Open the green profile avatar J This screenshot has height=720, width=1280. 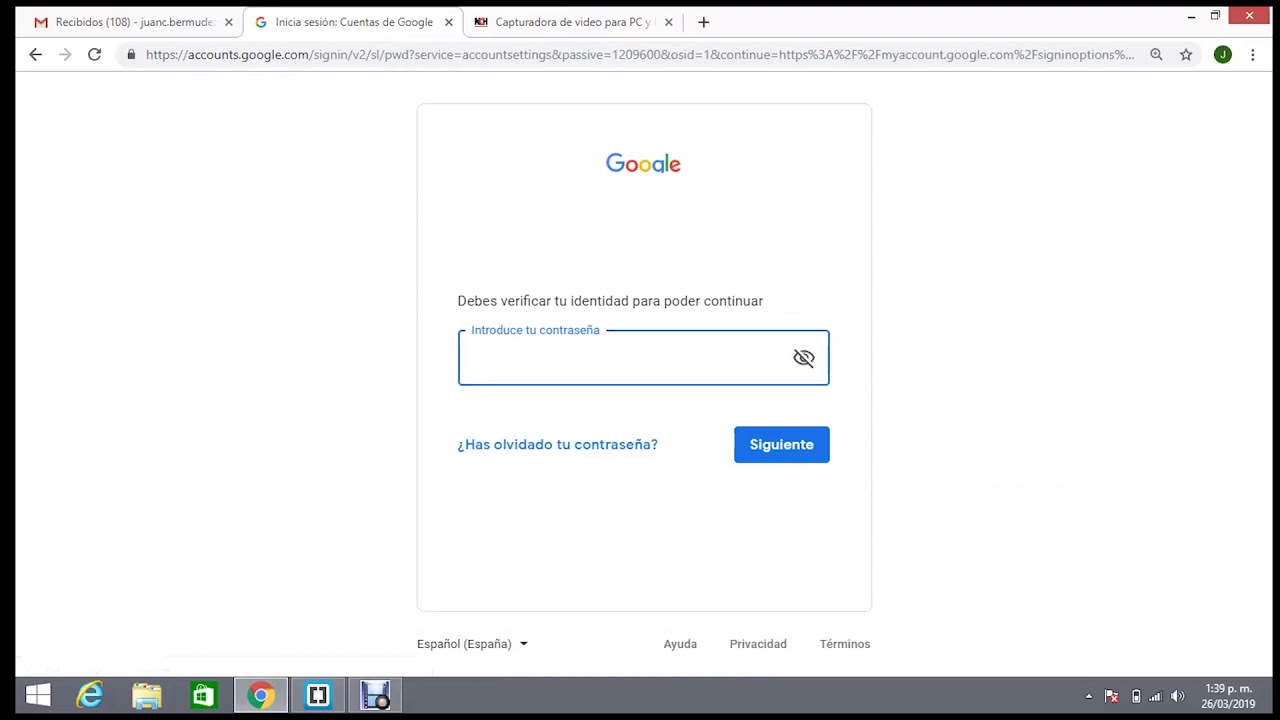(1222, 55)
